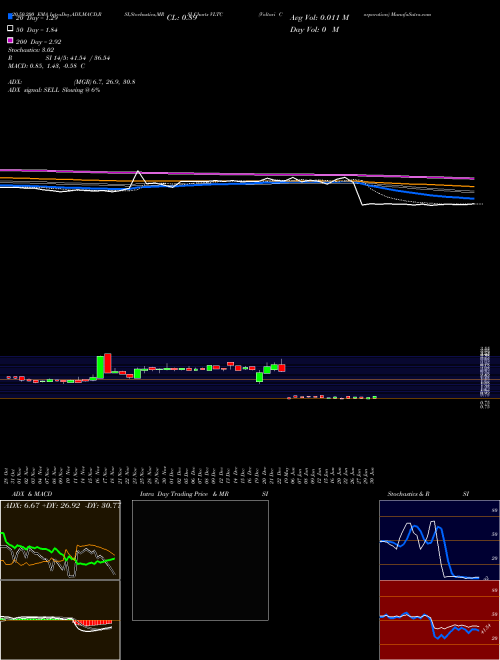The image size is (500, 660).
Task: Click the tallest green candlestick in price chart
Action: click(100, 367)
